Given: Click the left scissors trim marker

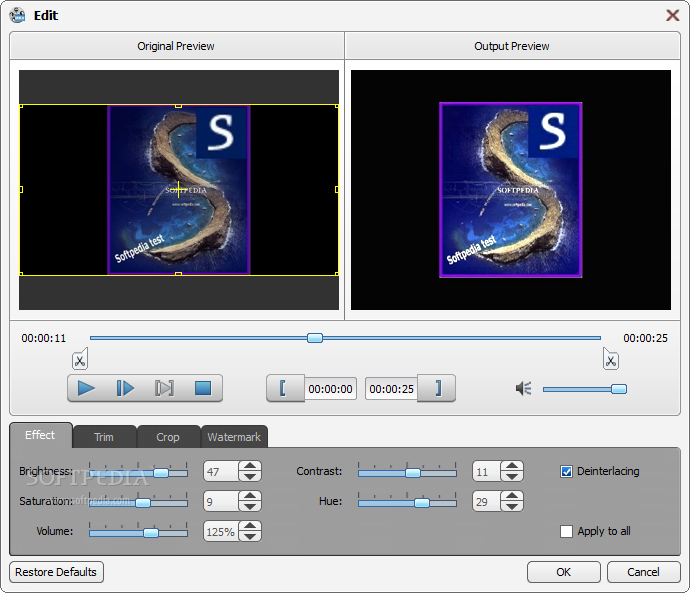Looking at the screenshot, I should point(80,359).
